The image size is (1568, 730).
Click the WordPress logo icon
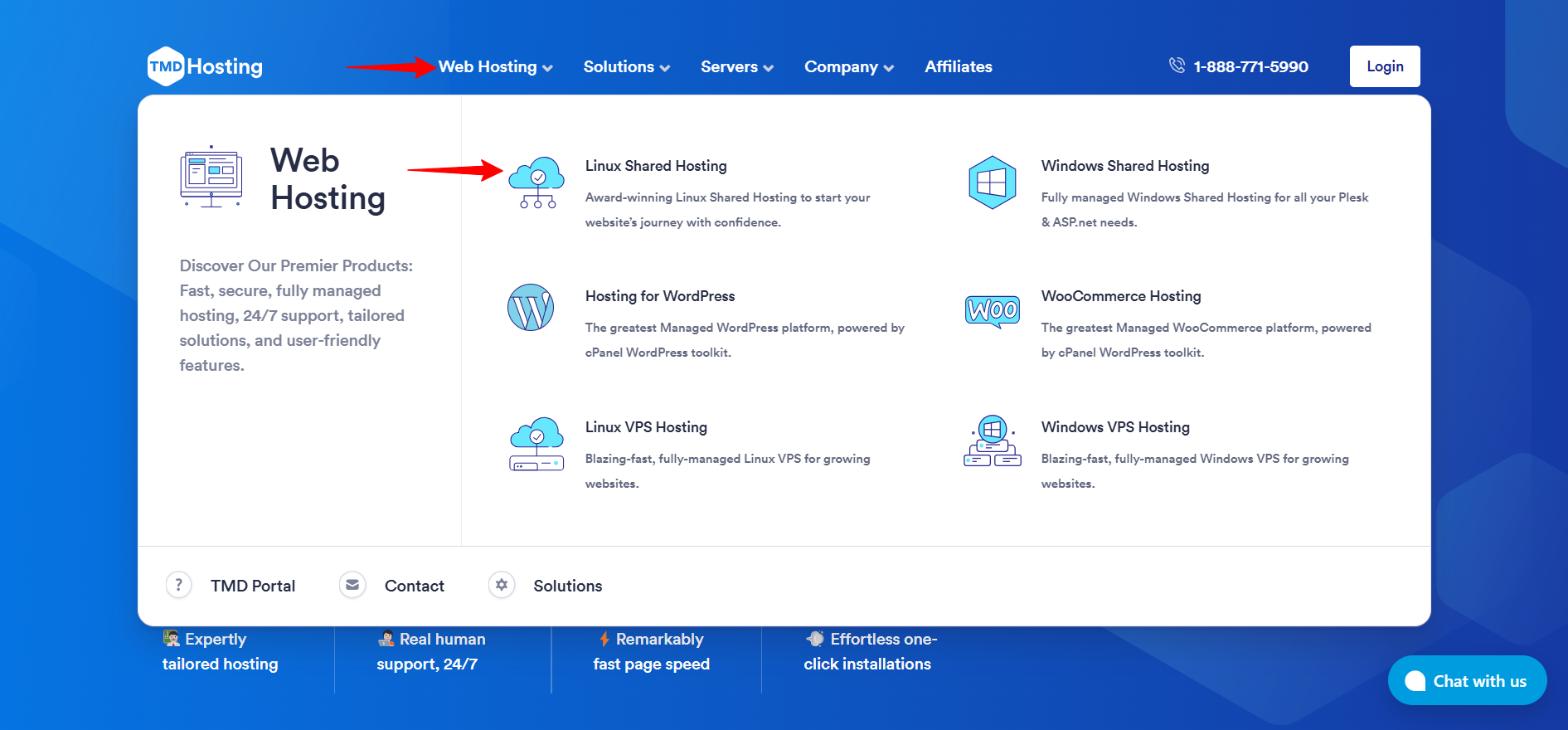click(x=531, y=308)
